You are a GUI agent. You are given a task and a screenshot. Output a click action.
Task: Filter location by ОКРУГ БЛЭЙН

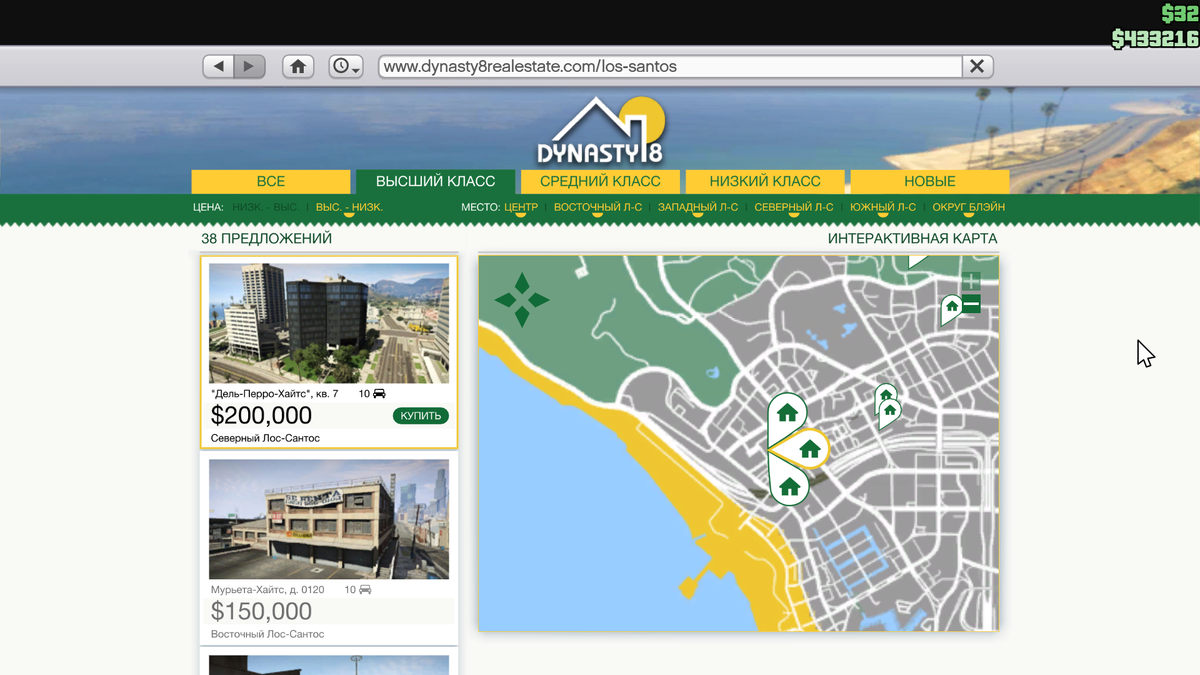pos(969,207)
